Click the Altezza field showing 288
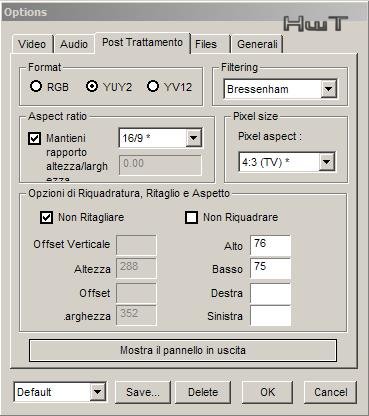The height and width of the screenshot is (416, 369). point(136,268)
